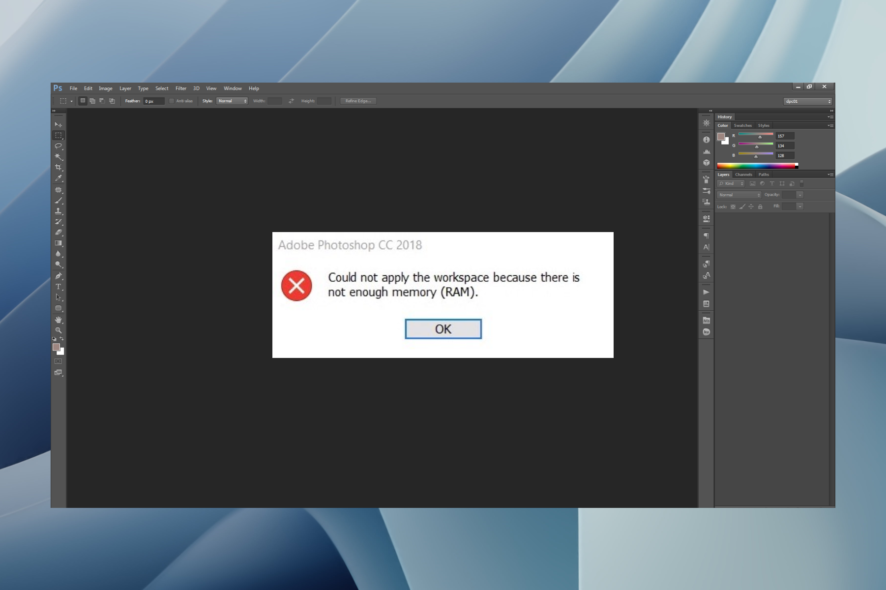Toggle the smart object layer filter
886x590 pixels.
click(792, 184)
